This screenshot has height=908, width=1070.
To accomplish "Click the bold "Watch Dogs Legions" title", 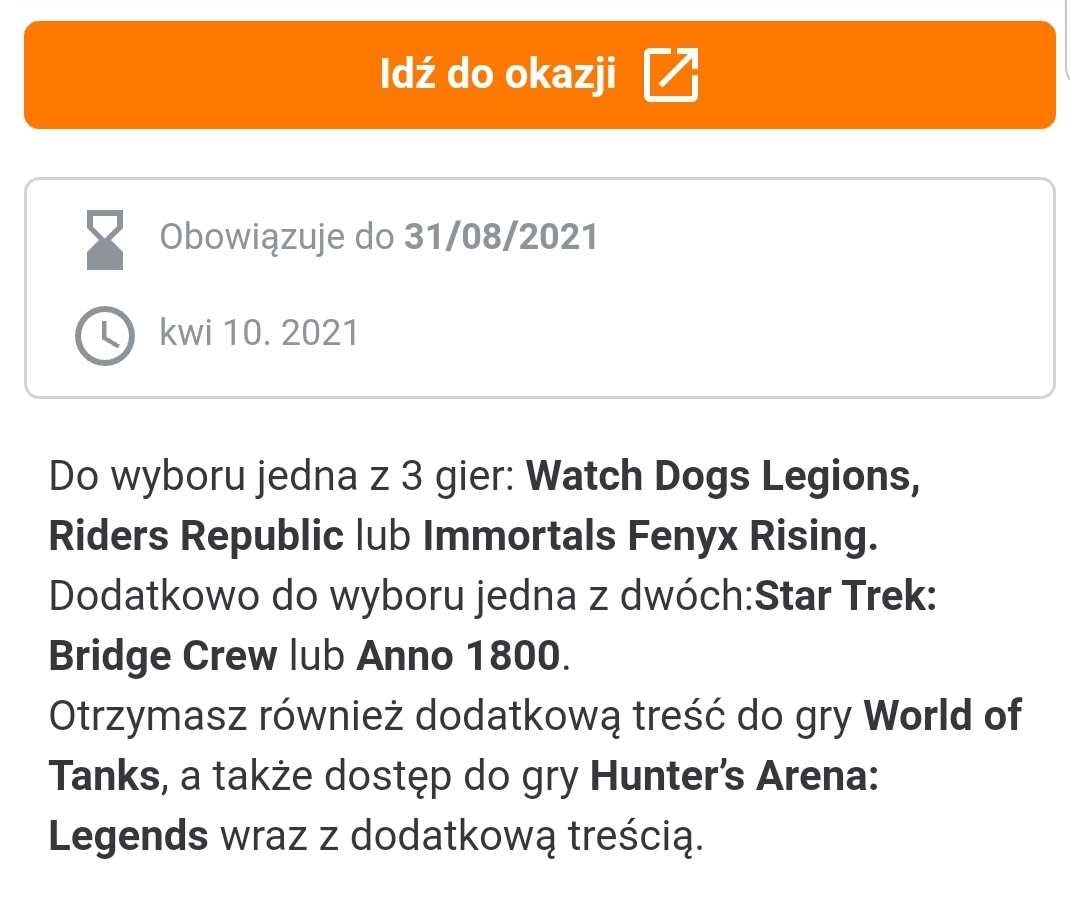I will pyautogui.click(x=723, y=477).
